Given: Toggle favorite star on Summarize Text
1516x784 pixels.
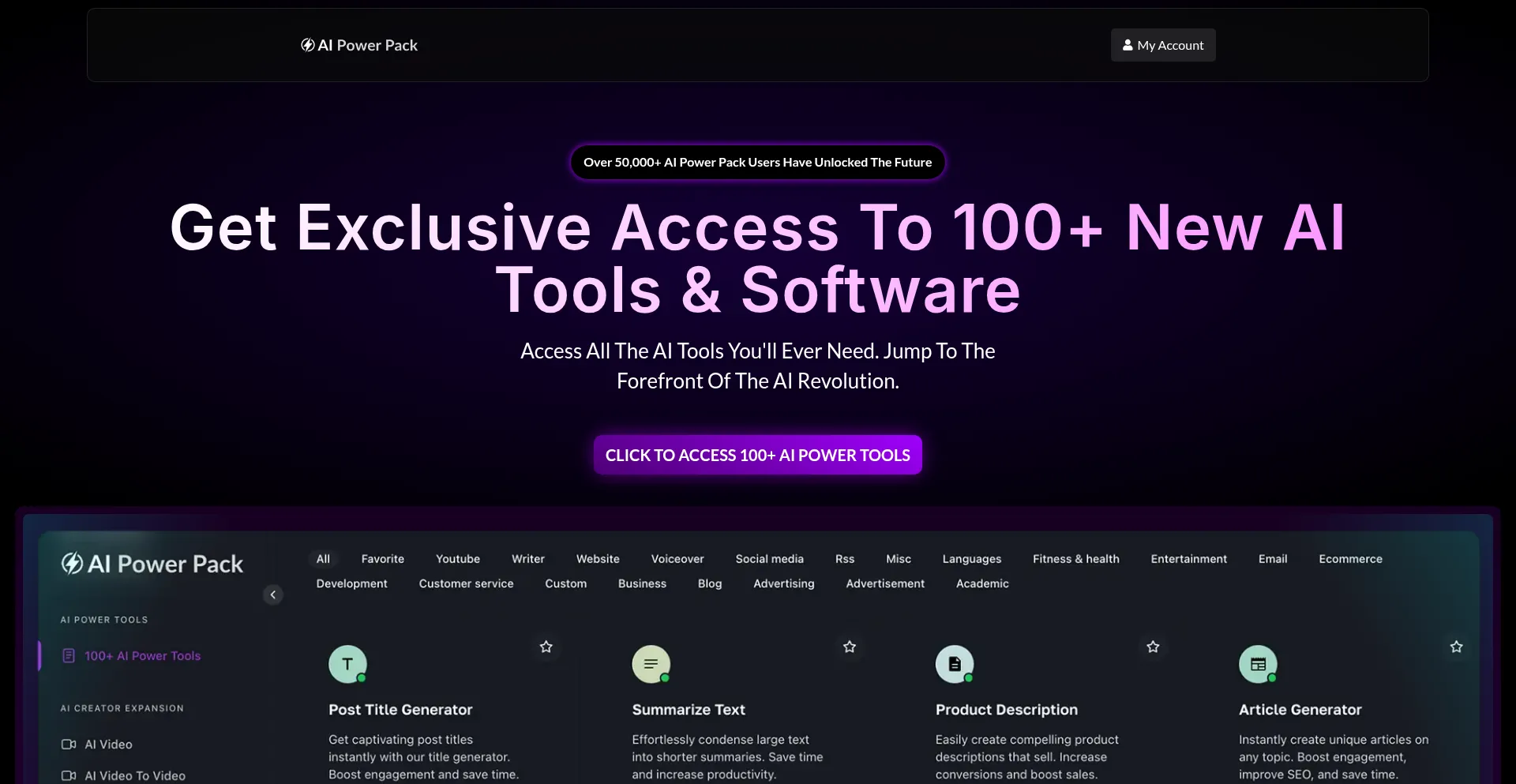Looking at the screenshot, I should click(x=850, y=647).
